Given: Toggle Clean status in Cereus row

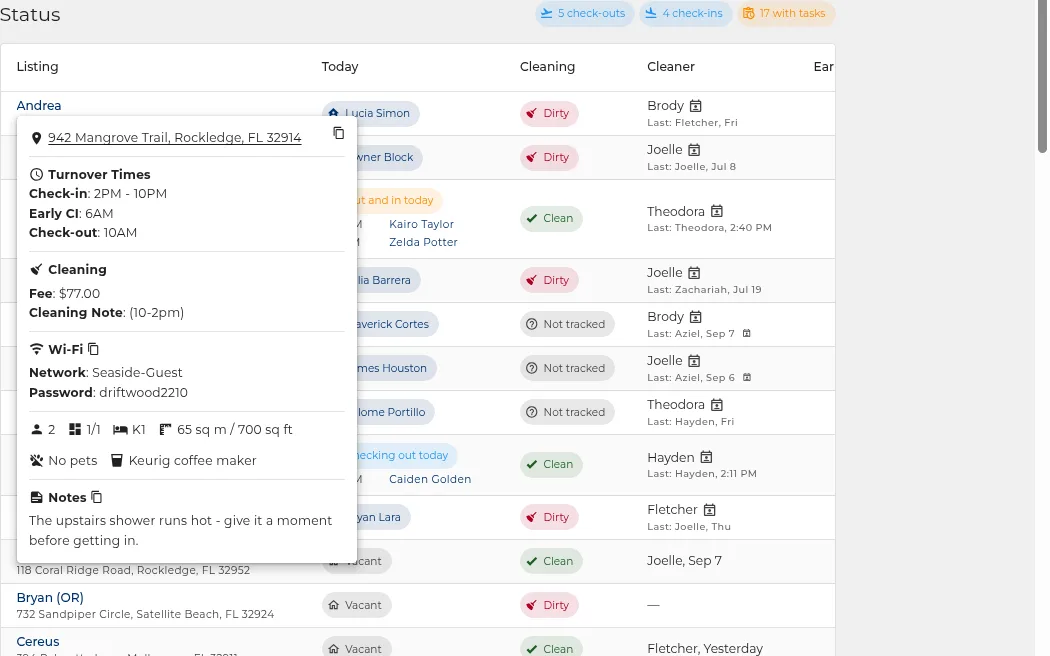Looking at the screenshot, I should click(551, 648).
